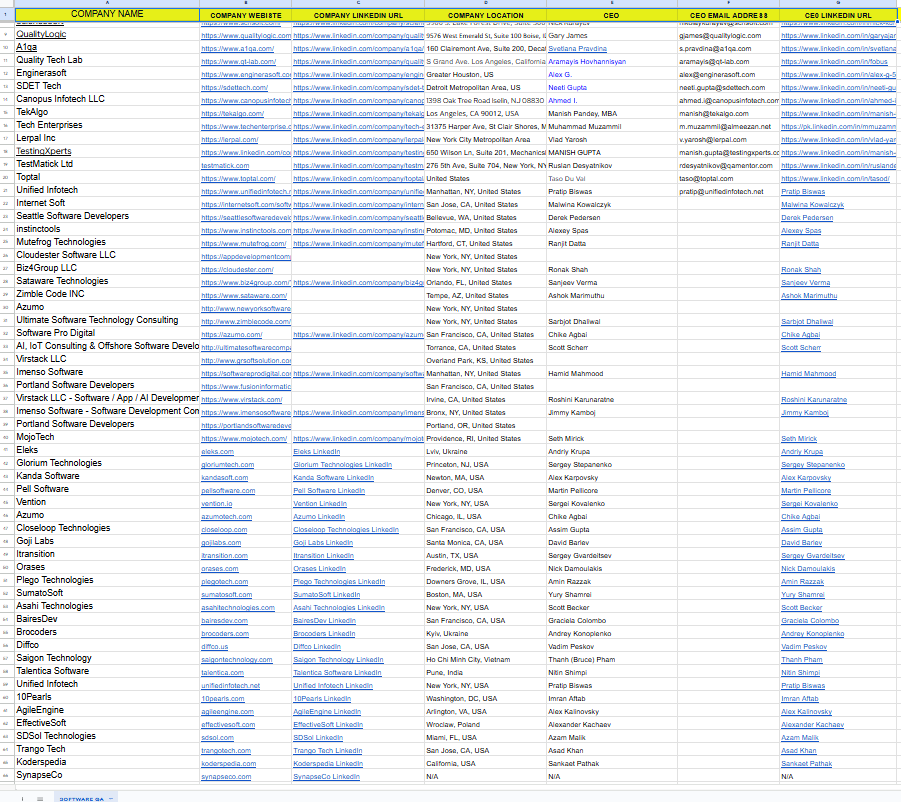Image resolution: width=901 pixels, height=802 pixels.
Task: Open the SOFTWARE QA tab dropdown arrow
Action: click(x=111, y=799)
